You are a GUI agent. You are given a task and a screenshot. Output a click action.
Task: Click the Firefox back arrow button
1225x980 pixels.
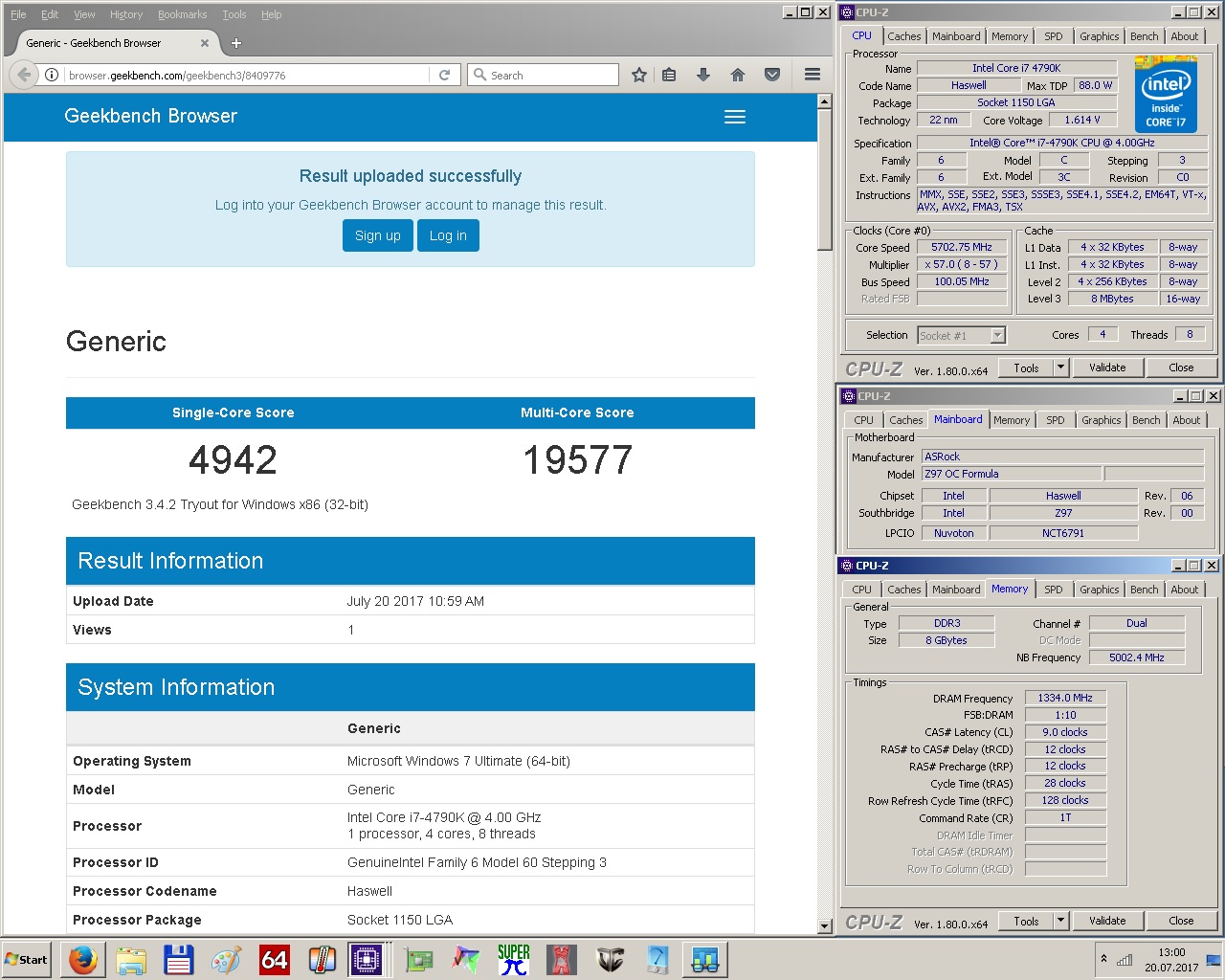coord(24,75)
